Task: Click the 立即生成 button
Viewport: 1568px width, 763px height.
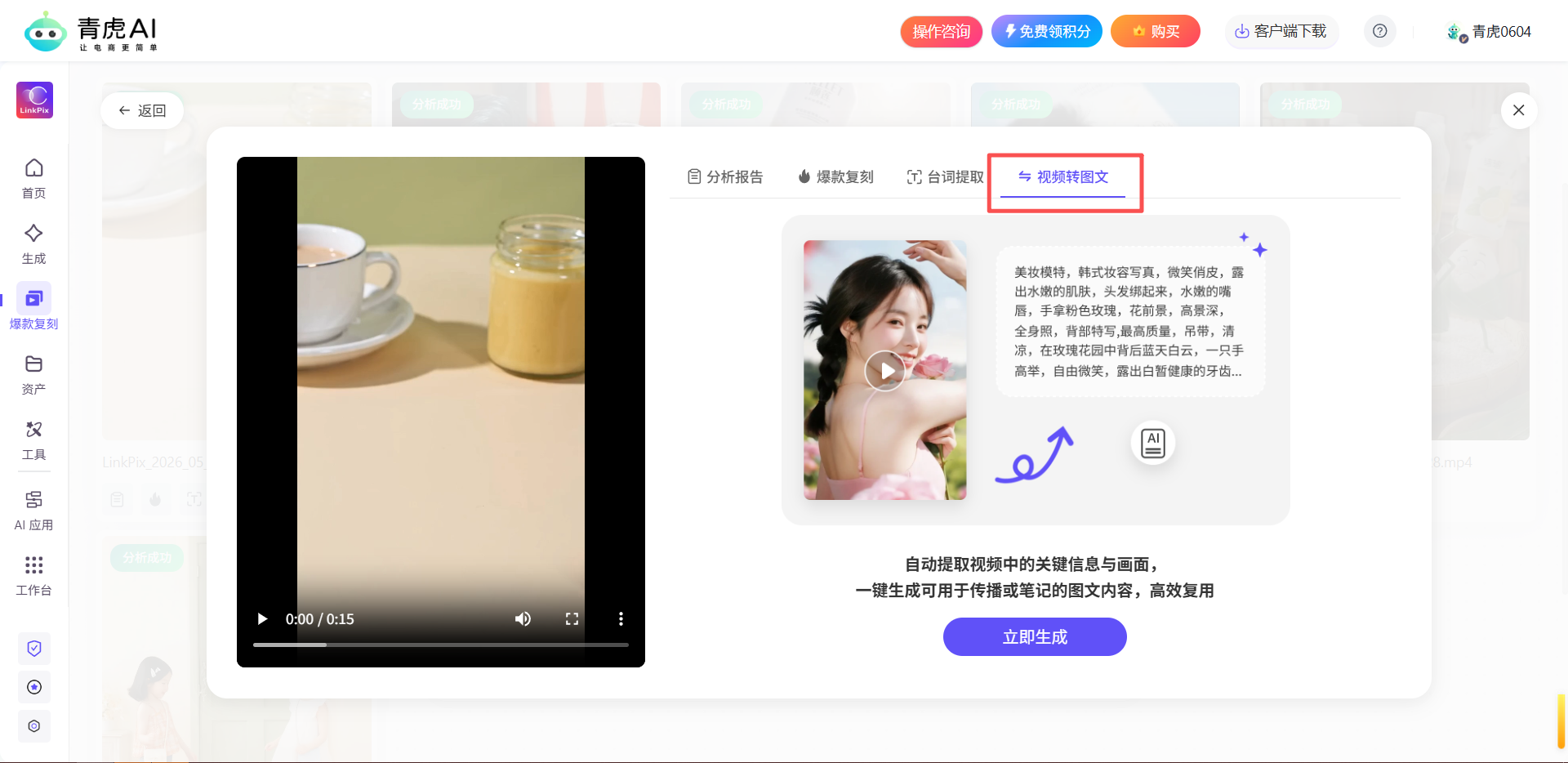Action: 1035,636
